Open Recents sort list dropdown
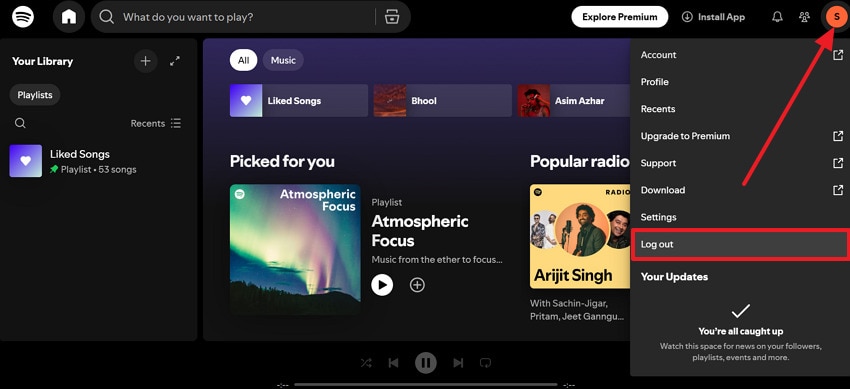 click(156, 124)
